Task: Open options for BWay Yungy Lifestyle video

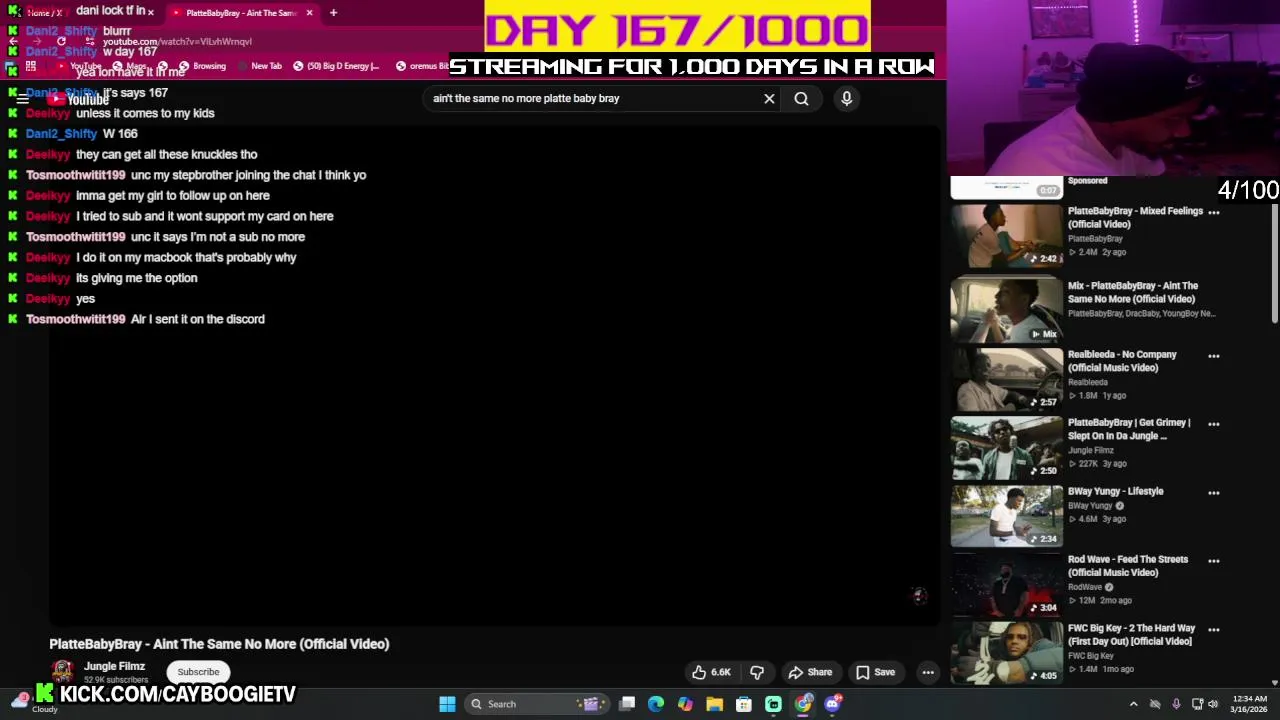Action: [1214, 492]
